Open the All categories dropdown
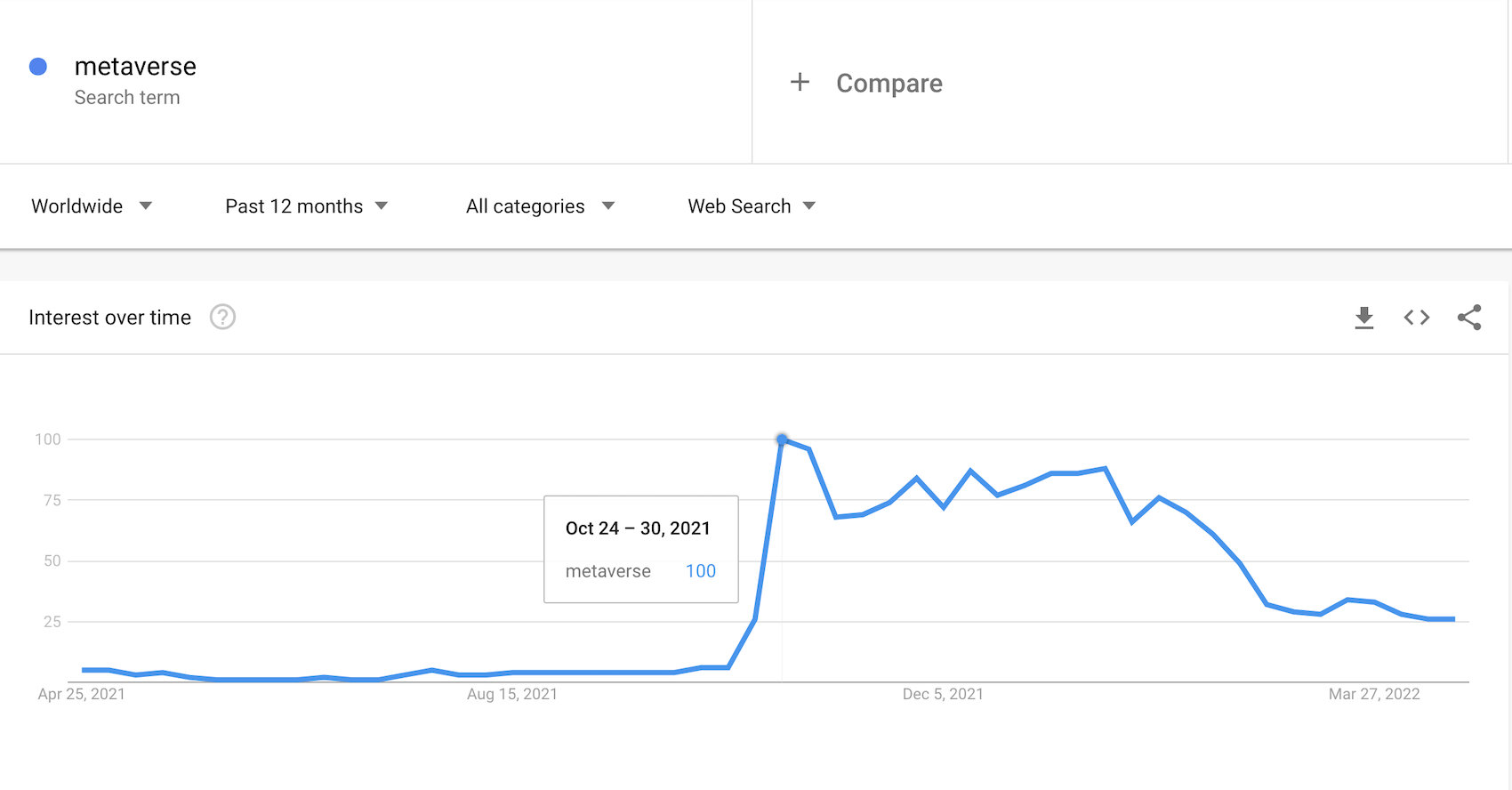 (540, 206)
